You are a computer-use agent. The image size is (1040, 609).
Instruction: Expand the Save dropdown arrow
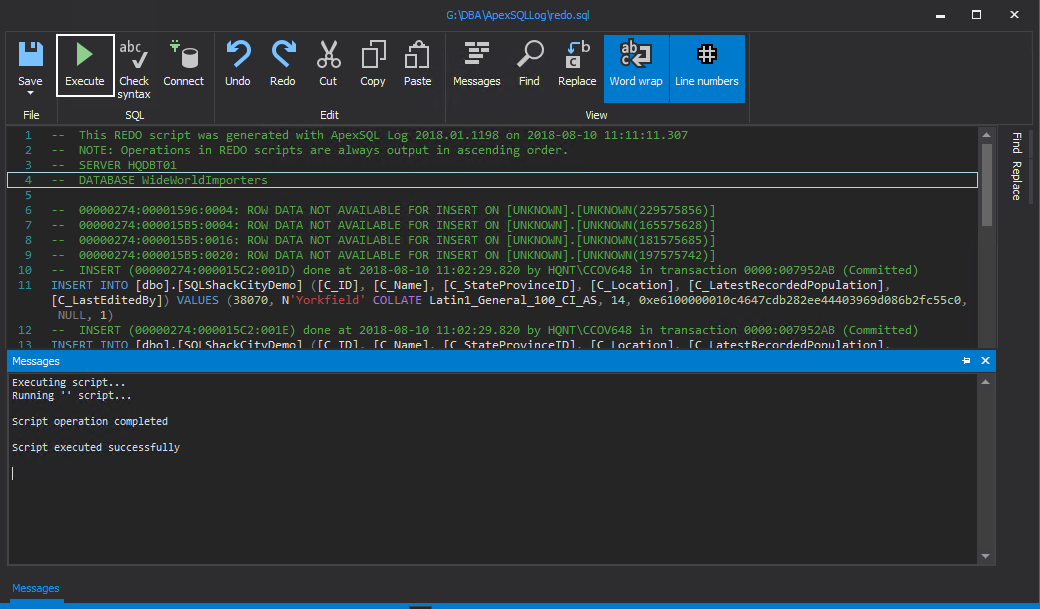point(30,93)
